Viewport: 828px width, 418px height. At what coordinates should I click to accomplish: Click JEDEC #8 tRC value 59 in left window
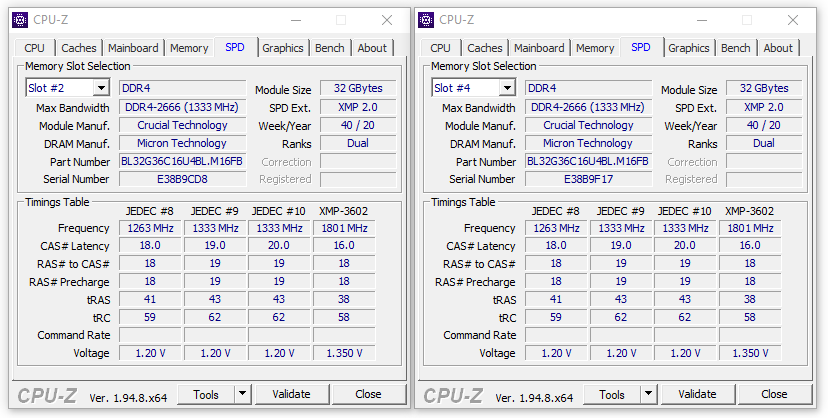pos(150,317)
